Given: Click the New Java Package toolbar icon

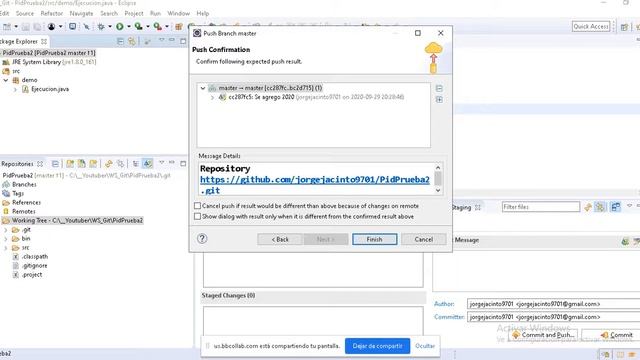Looking at the screenshot, I should tap(178, 27).
